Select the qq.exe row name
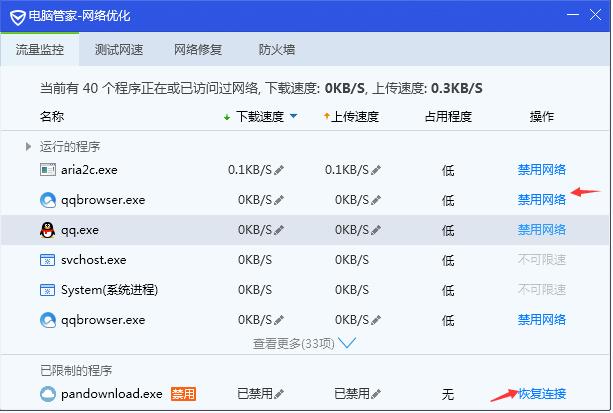This screenshot has width=613, height=413. 80,230
